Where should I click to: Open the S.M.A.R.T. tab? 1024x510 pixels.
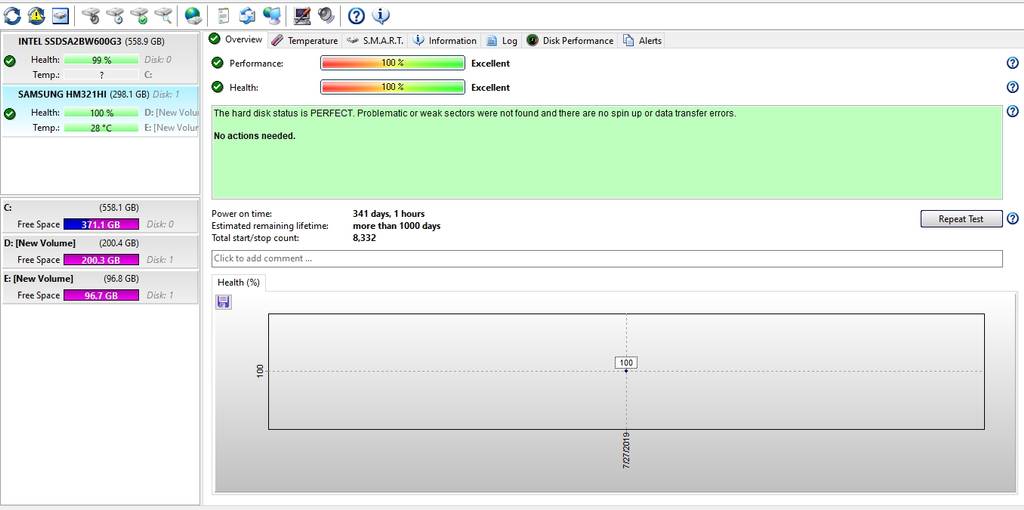coord(376,40)
